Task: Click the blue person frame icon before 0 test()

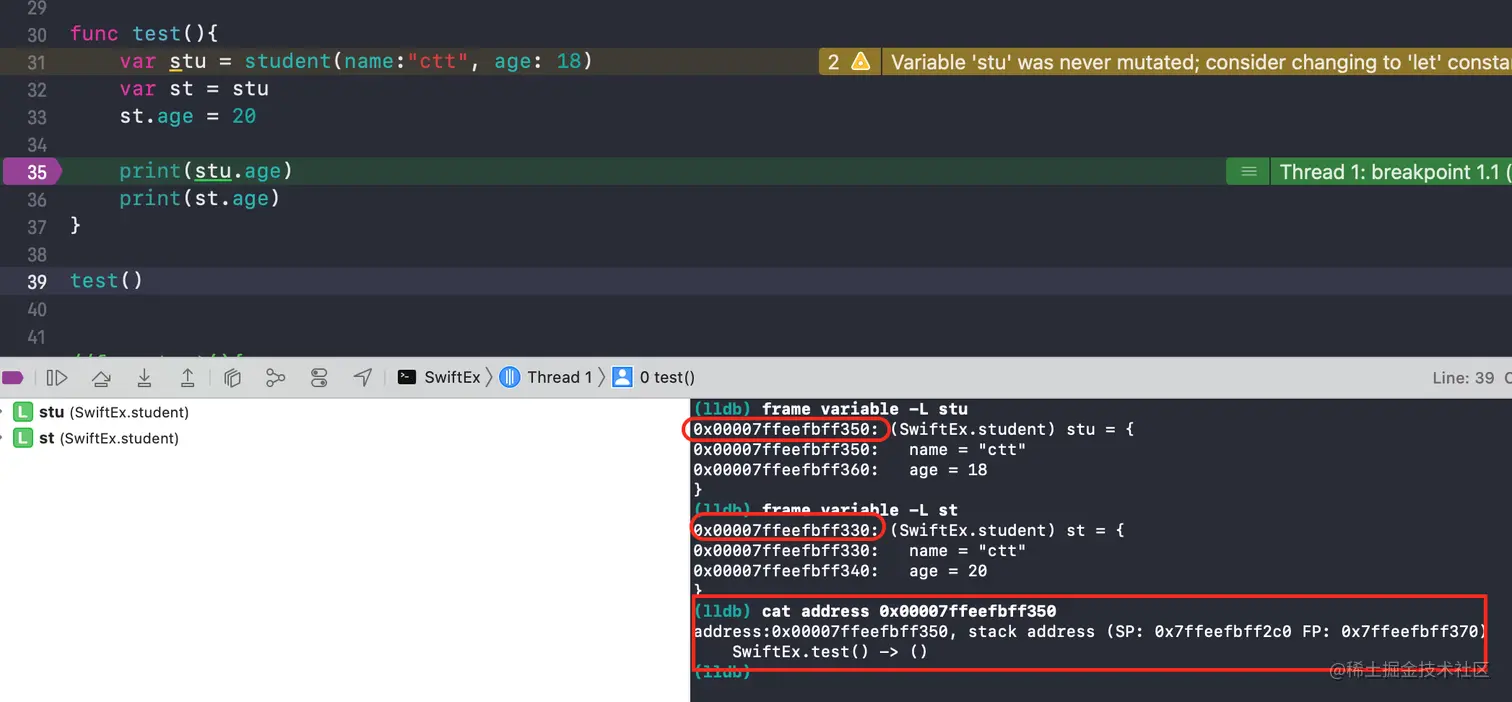Action: tap(622, 377)
